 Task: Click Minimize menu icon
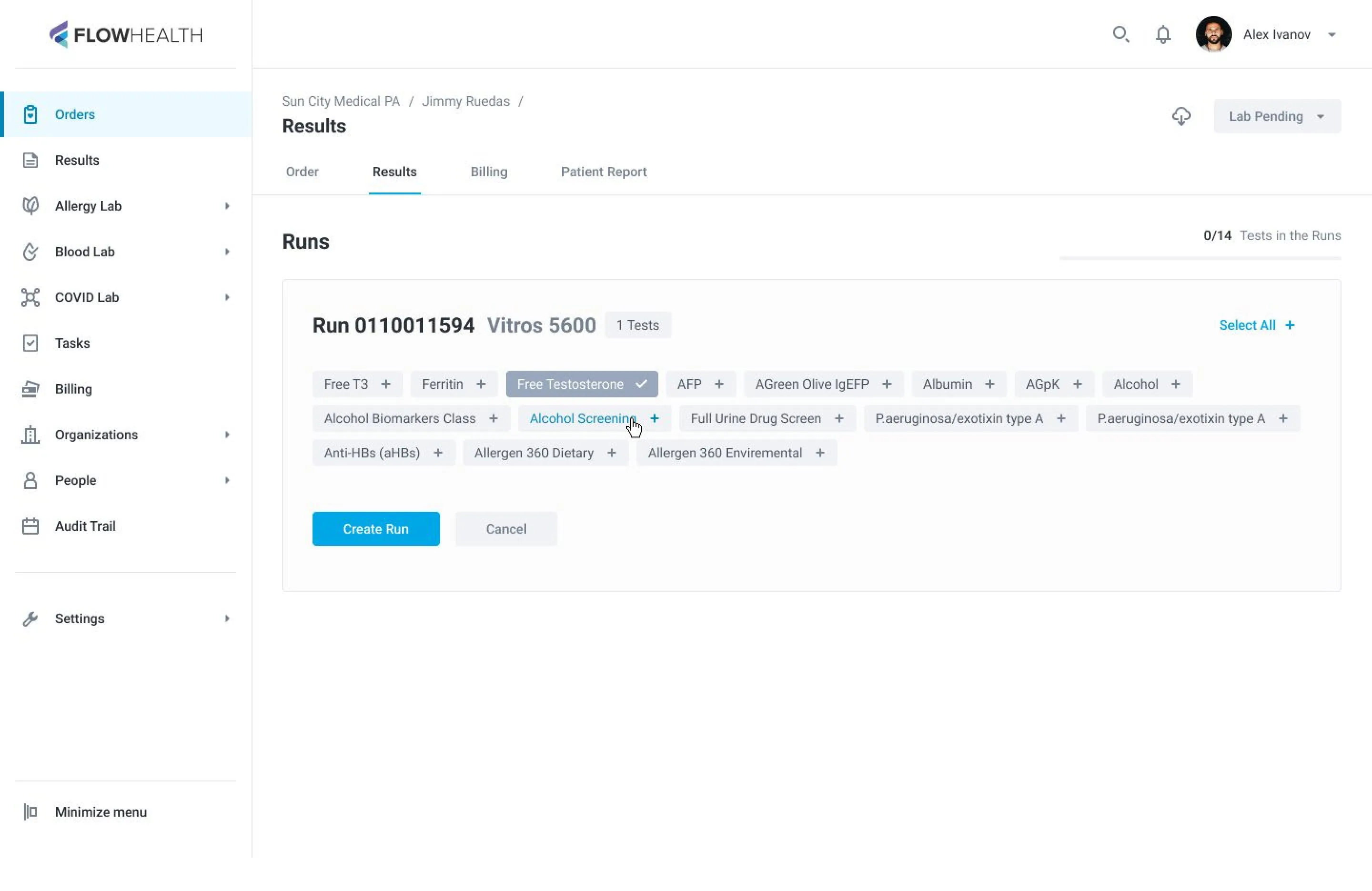pos(30,811)
